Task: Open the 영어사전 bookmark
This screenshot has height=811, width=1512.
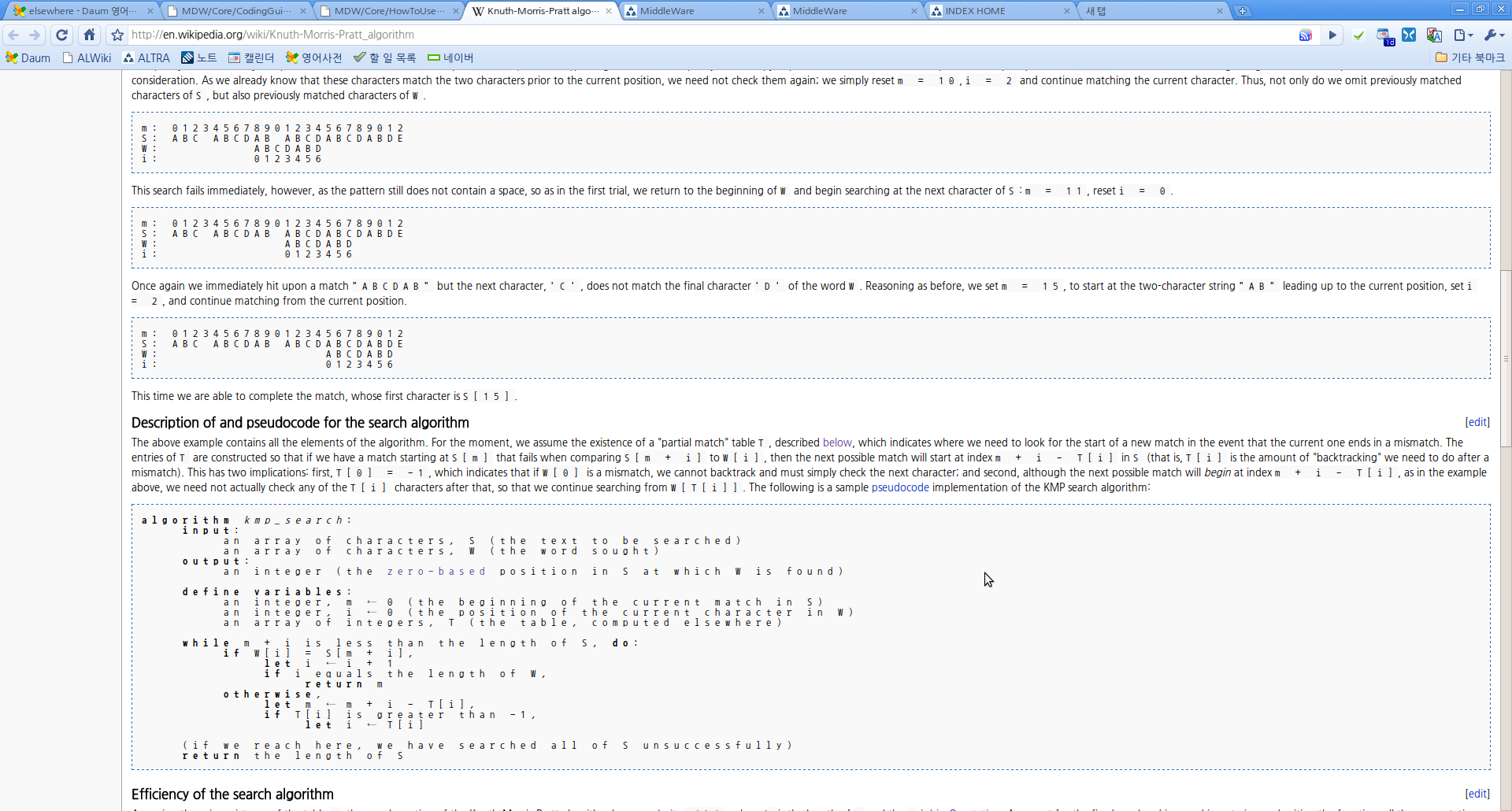Action: (x=313, y=57)
